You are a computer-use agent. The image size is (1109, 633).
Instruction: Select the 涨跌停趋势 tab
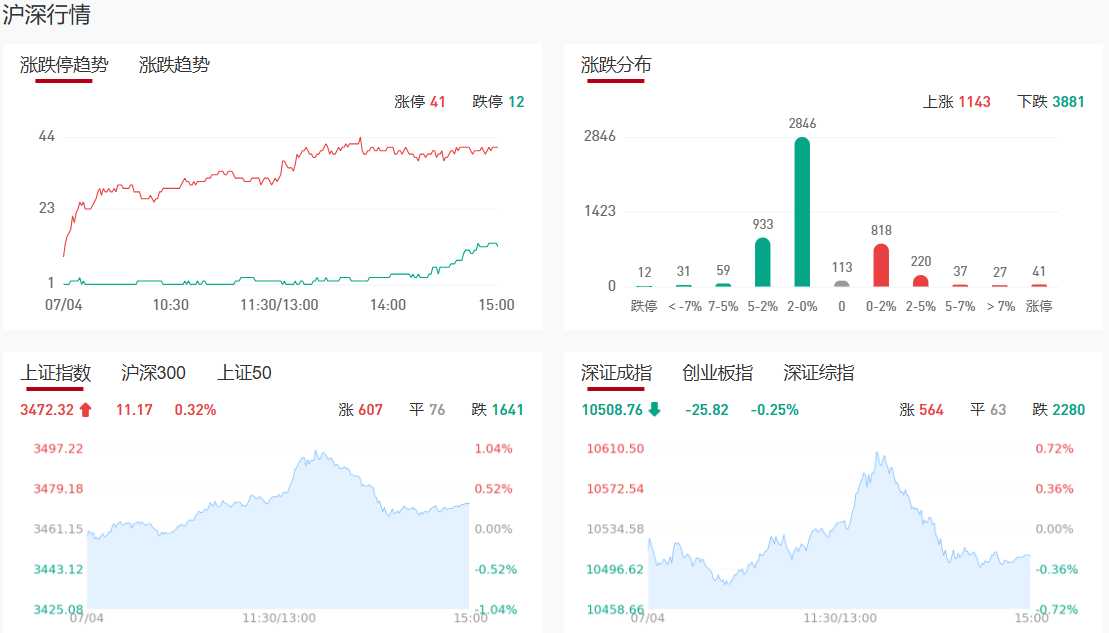point(64,65)
